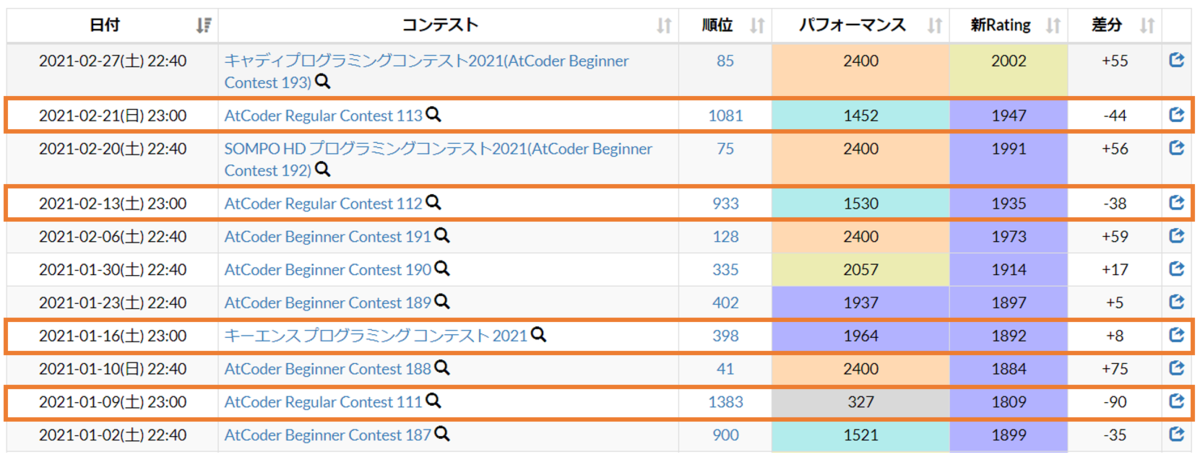
Task: Click rank 75 standings link
Action: [x=725, y=149]
